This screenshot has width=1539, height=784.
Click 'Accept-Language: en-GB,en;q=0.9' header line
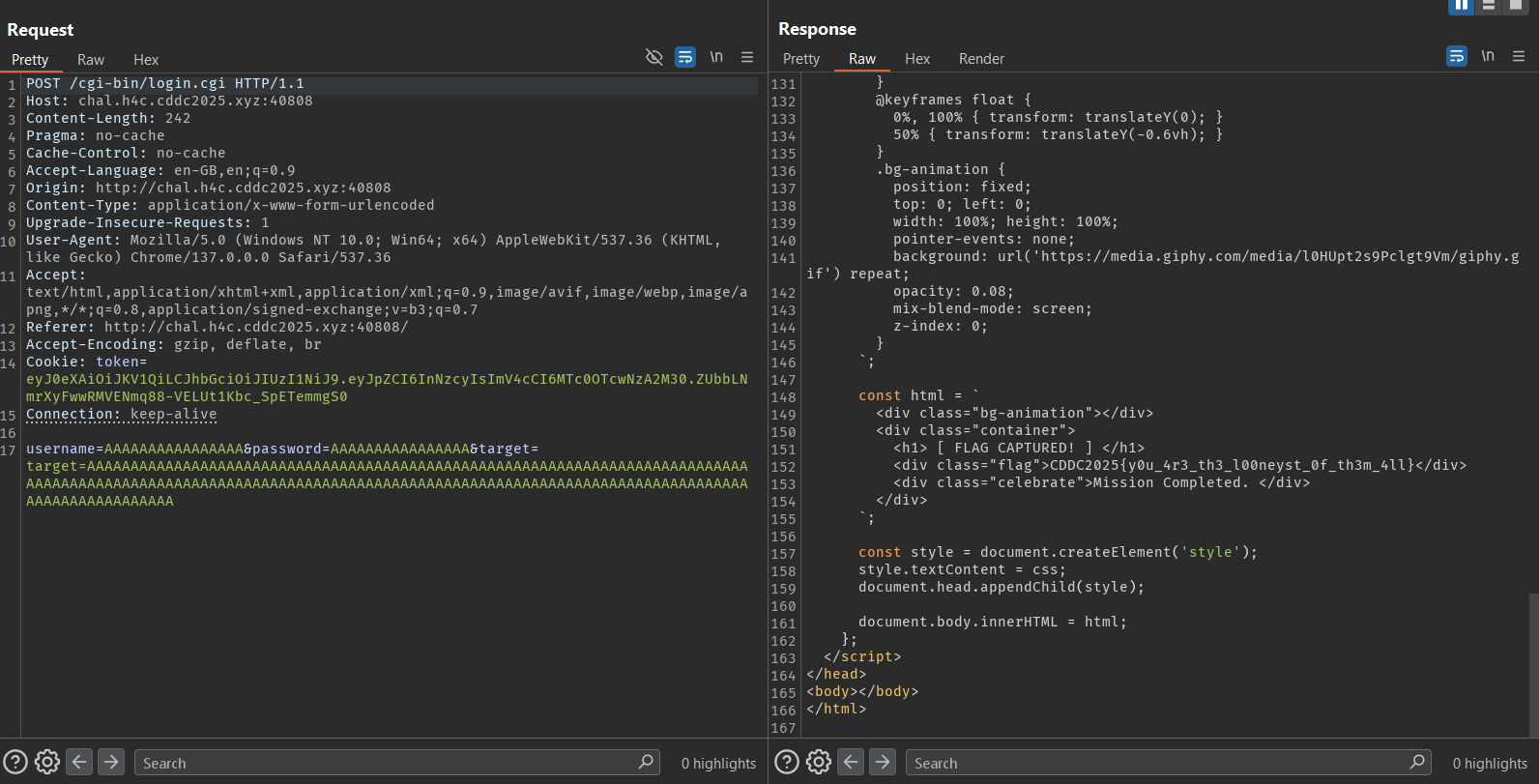(x=160, y=170)
